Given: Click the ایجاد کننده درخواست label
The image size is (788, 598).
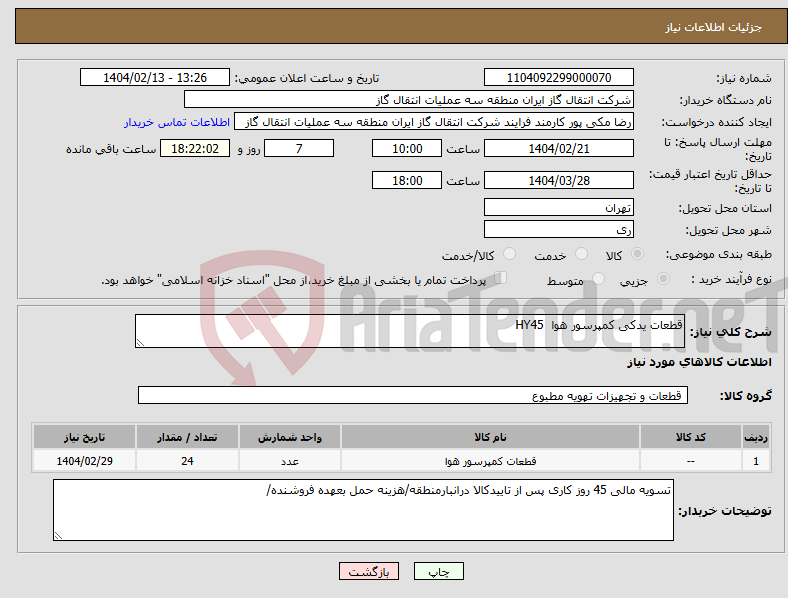Looking at the screenshot, I should click(x=717, y=122).
